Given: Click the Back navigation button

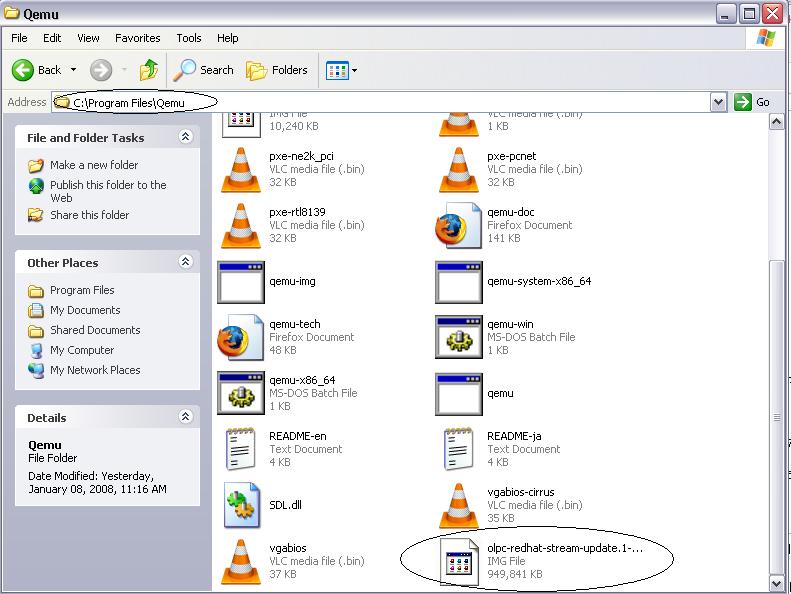Looking at the screenshot, I should pos(37,70).
